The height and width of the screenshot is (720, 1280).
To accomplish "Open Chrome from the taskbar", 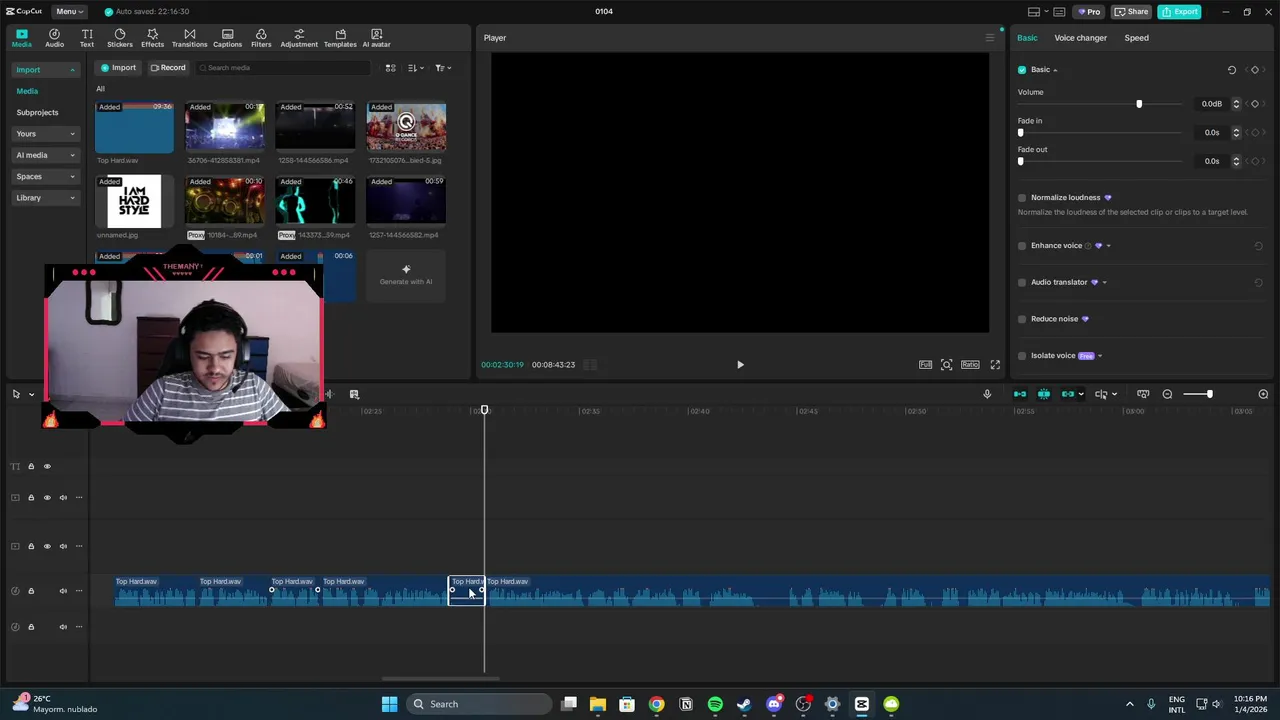I will [656, 704].
